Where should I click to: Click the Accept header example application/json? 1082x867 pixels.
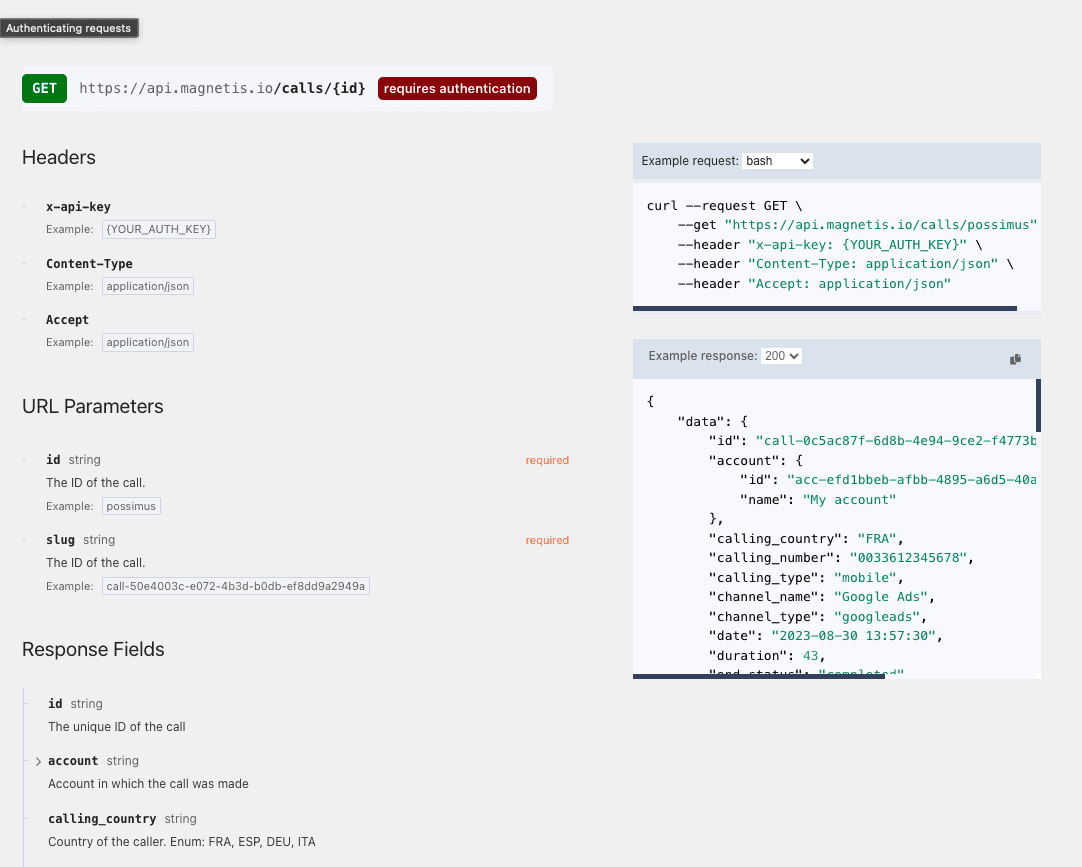pos(148,342)
